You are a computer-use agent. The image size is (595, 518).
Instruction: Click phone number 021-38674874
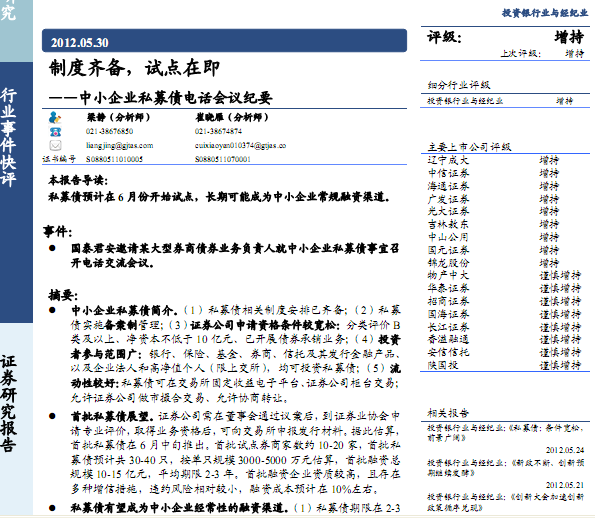tap(218, 131)
